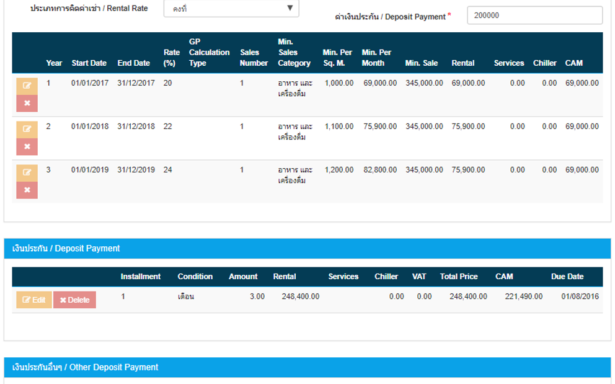Select the Condition column header

point(195,277)
